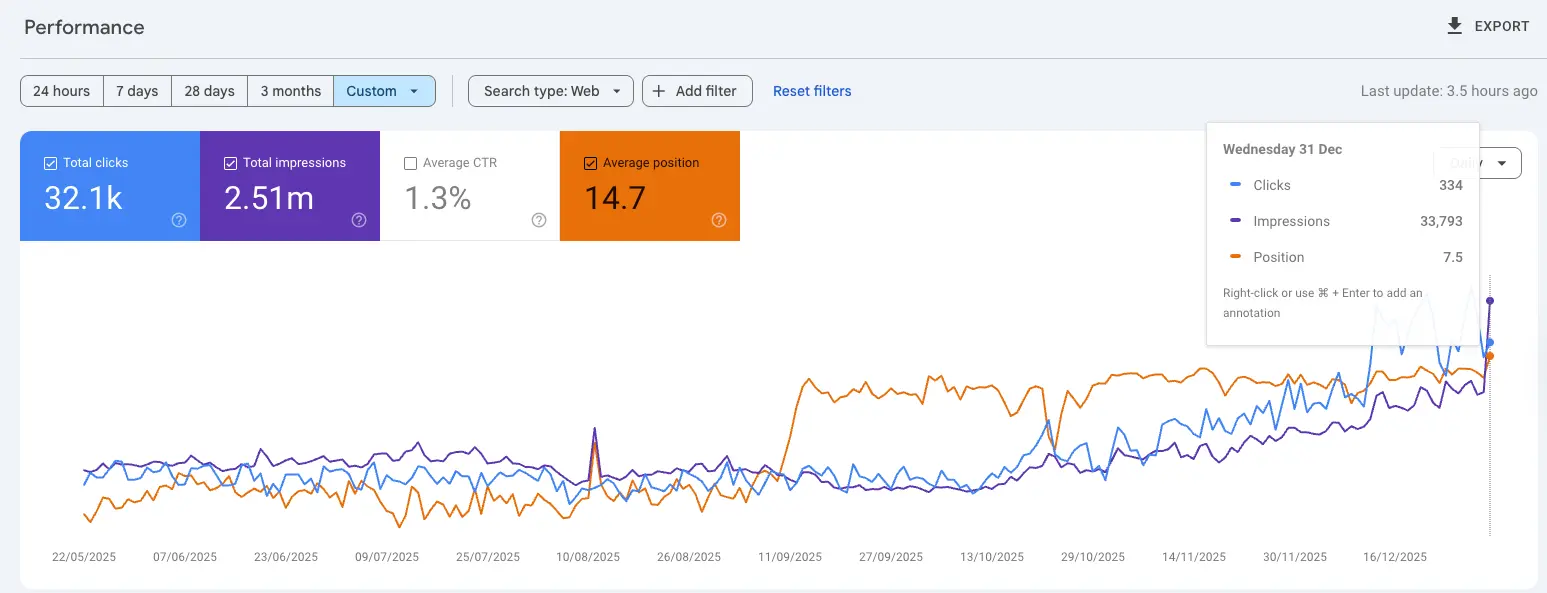Uncheck the Total impressions checkbox

pyautogui.click(x=231, y=163)
